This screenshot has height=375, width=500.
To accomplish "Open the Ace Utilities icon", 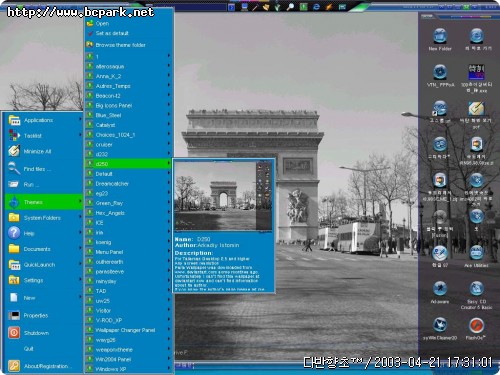I will point(476,255).
